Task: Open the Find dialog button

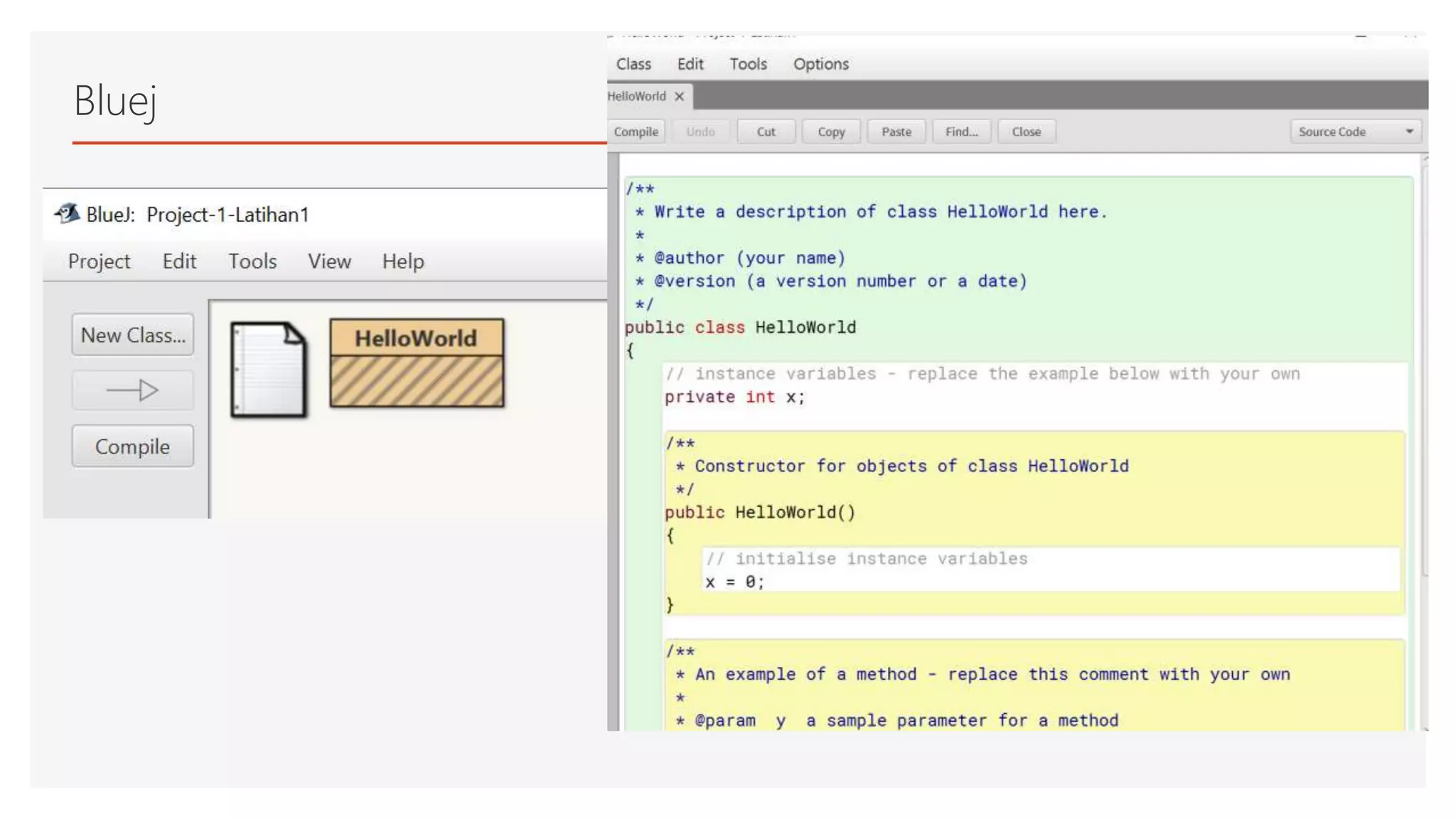Action: pyautogui.click(x=961, y=132)
